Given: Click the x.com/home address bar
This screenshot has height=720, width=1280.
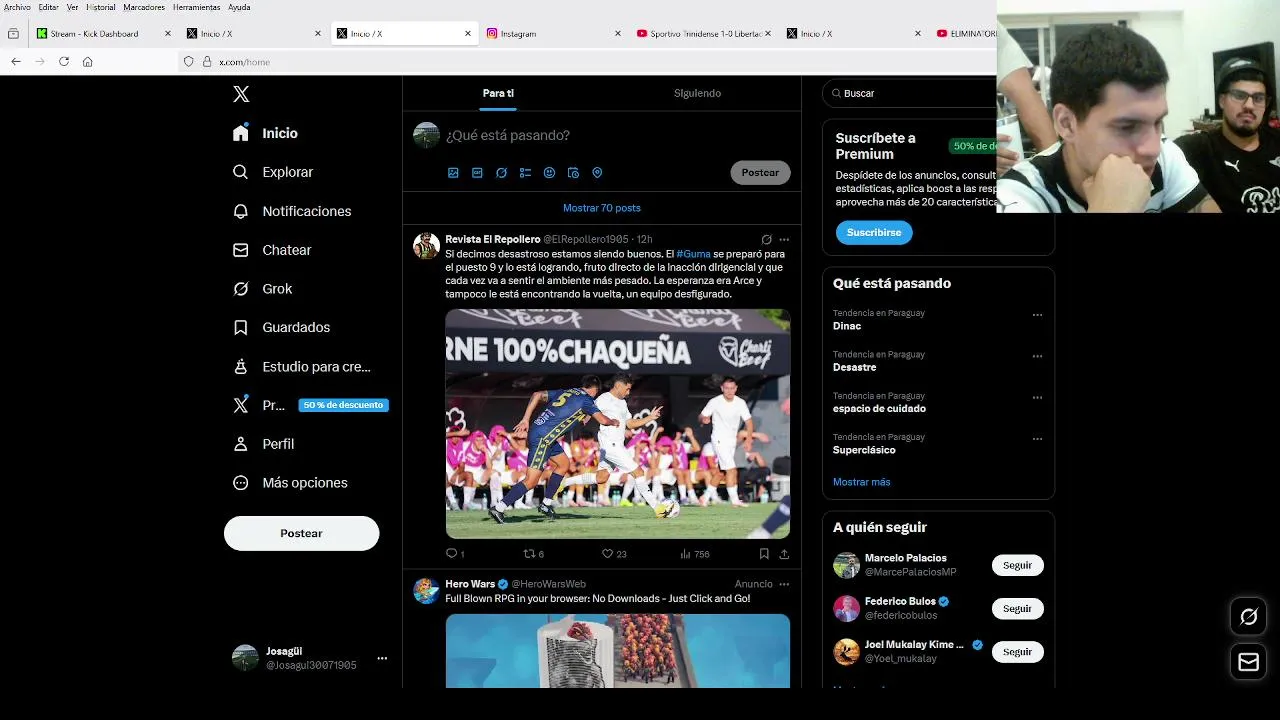Looking at the screenshot, I should coord(585,62).
